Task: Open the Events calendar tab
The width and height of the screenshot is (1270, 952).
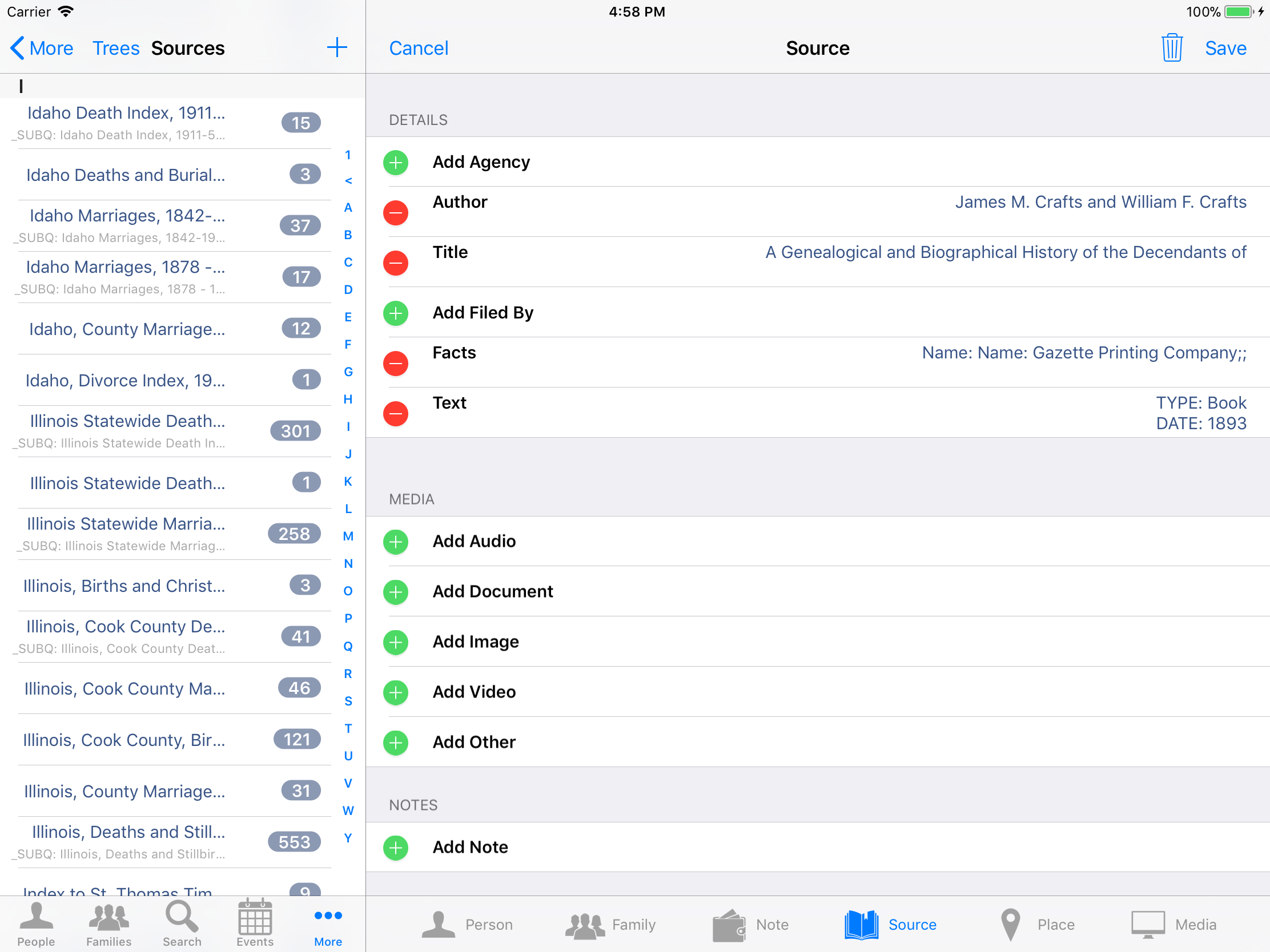Action: [x=255, y=923]
